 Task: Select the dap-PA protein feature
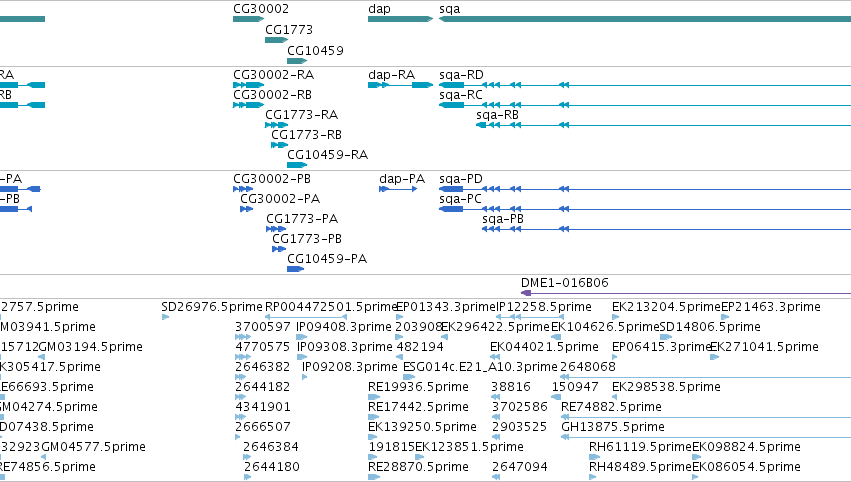[398, 189]
